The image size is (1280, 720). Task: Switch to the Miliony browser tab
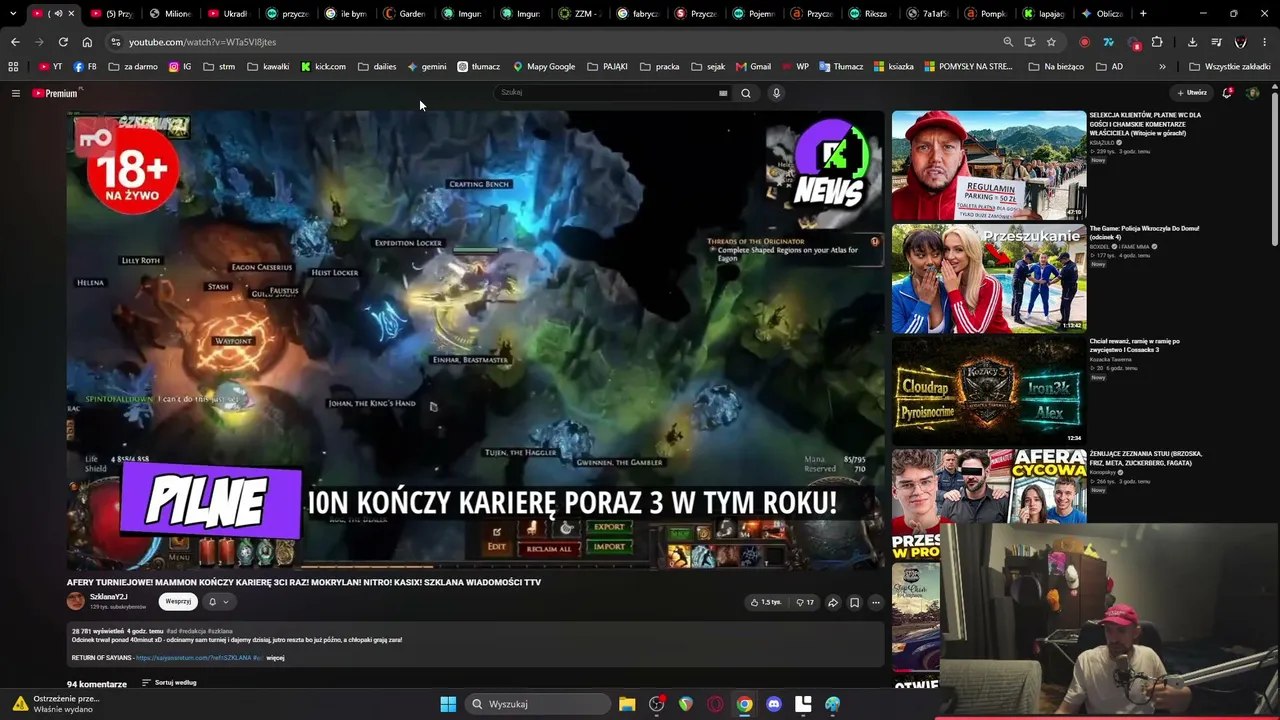(x=170, y=14)
